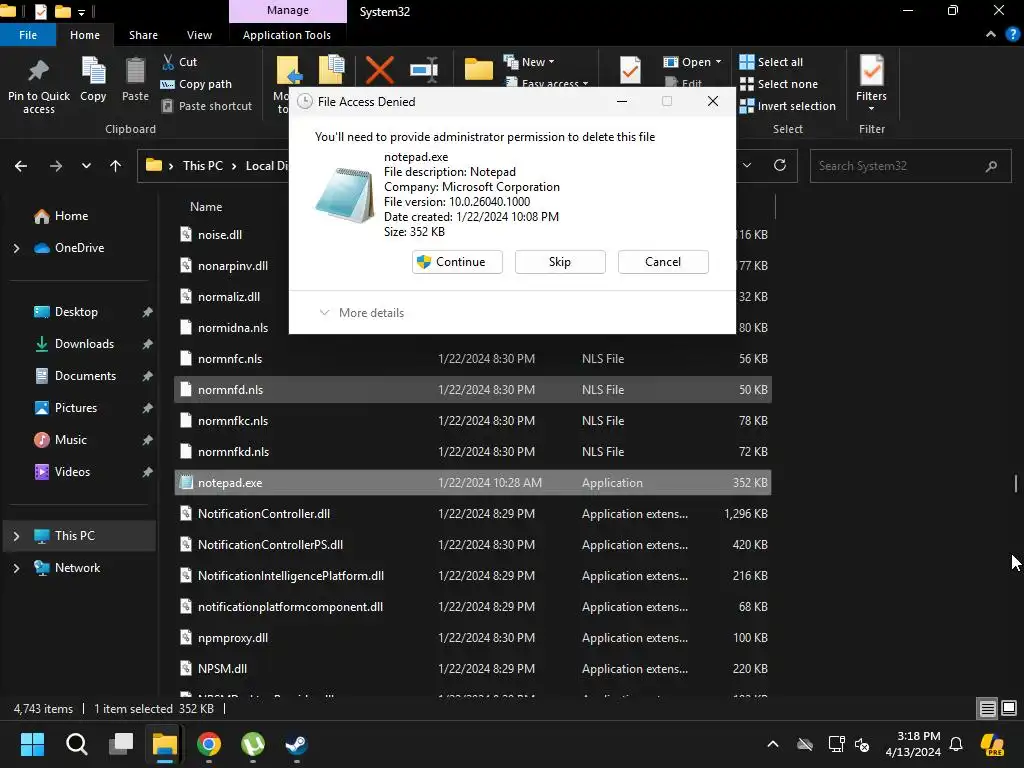Select NotificationController.dll file
The height and width of the screenshot is (768, 1024).
[x=473, y=514]
